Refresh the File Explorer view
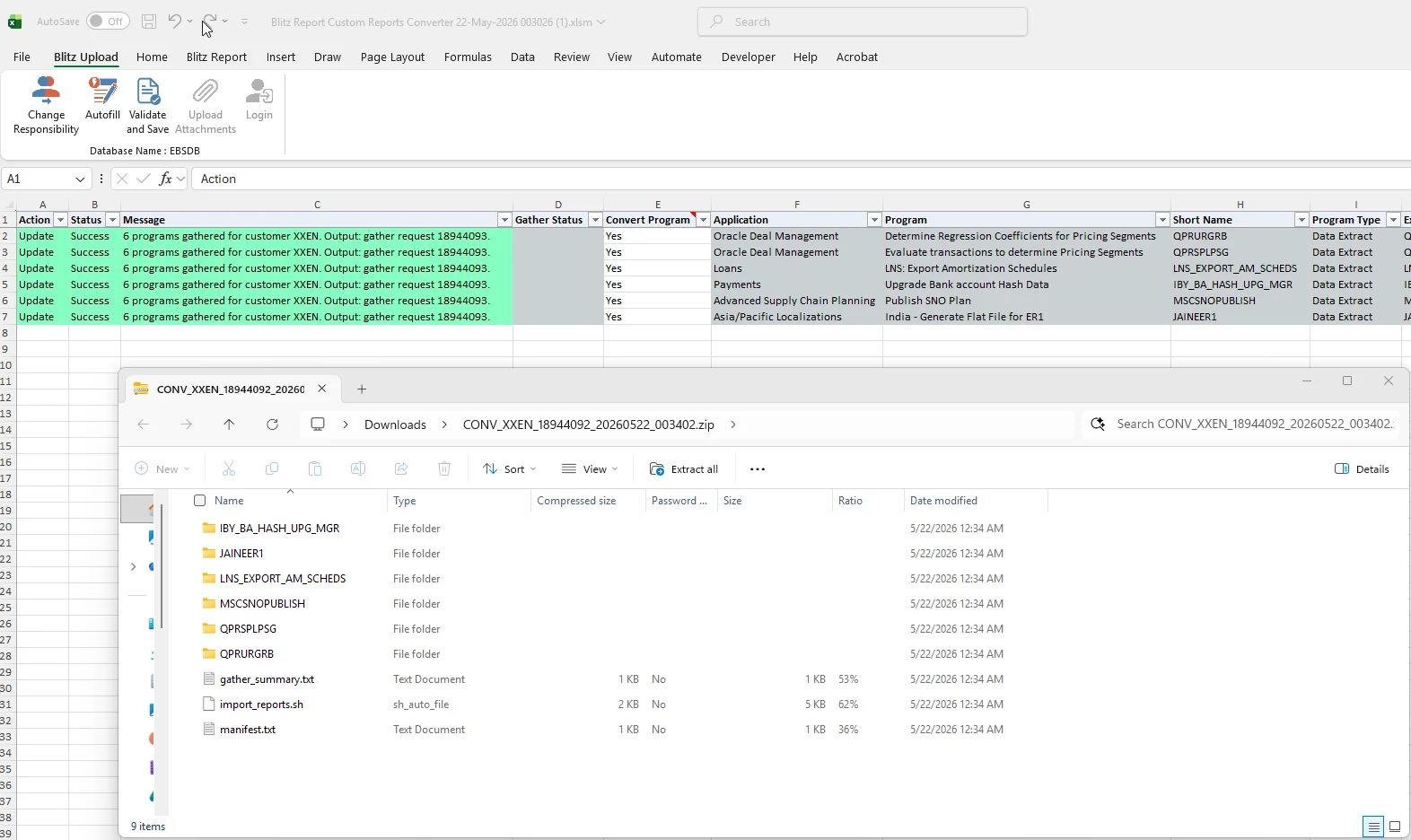Screen dimensions: 1411x840 click(272, 424)
